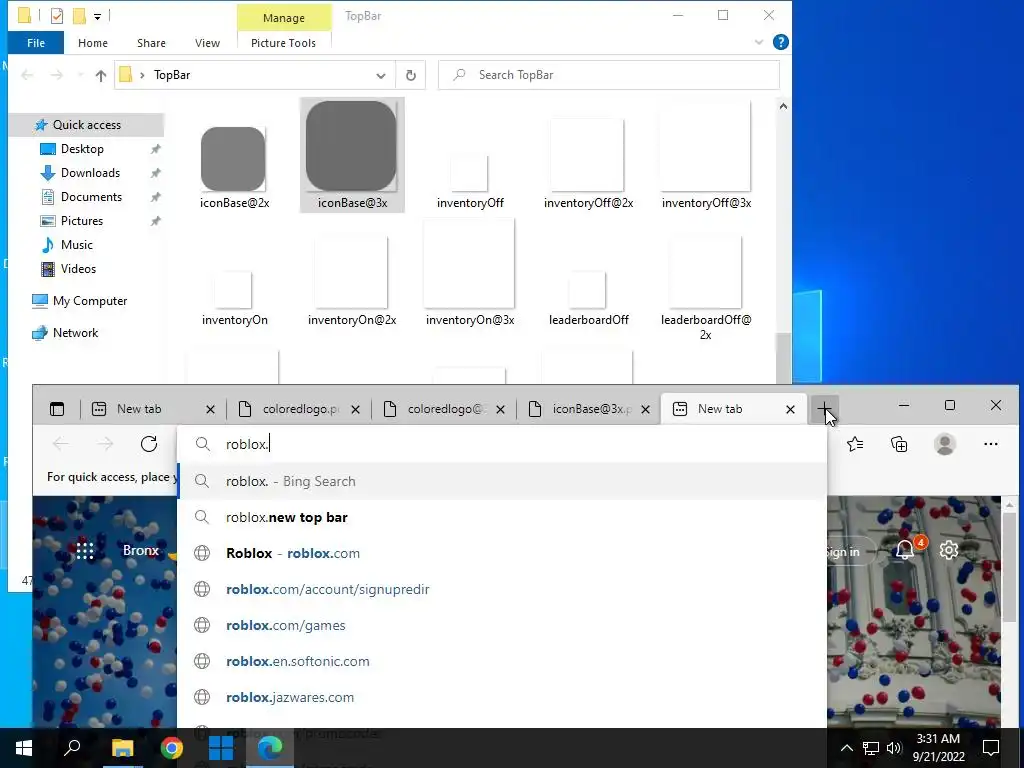The image size is (1024, 768).
Task: Select roblox.en.softonic.com suggestion
Action: click(x=502, y=661)
